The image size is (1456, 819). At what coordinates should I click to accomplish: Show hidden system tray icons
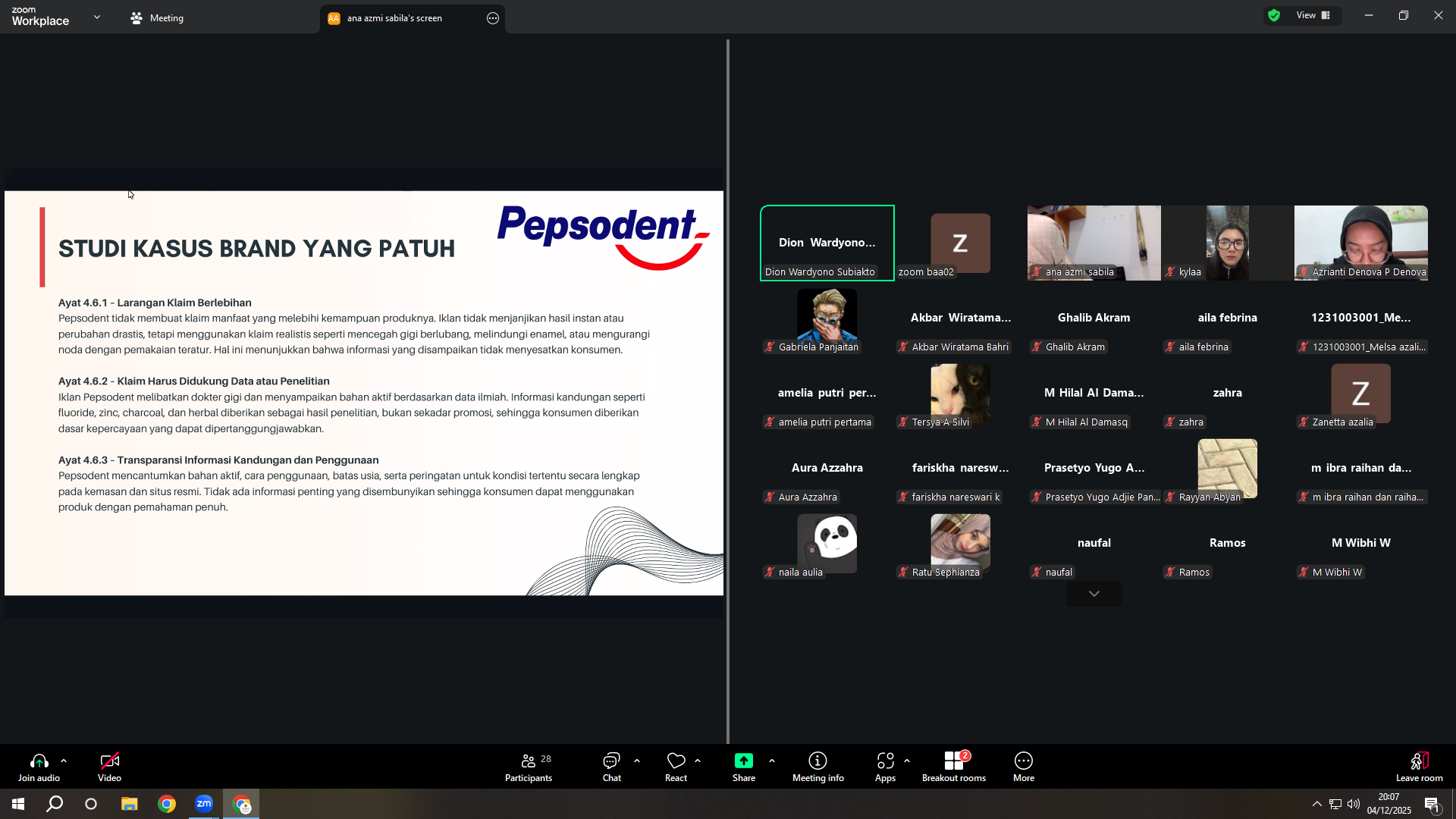(x=1317, y=804)
